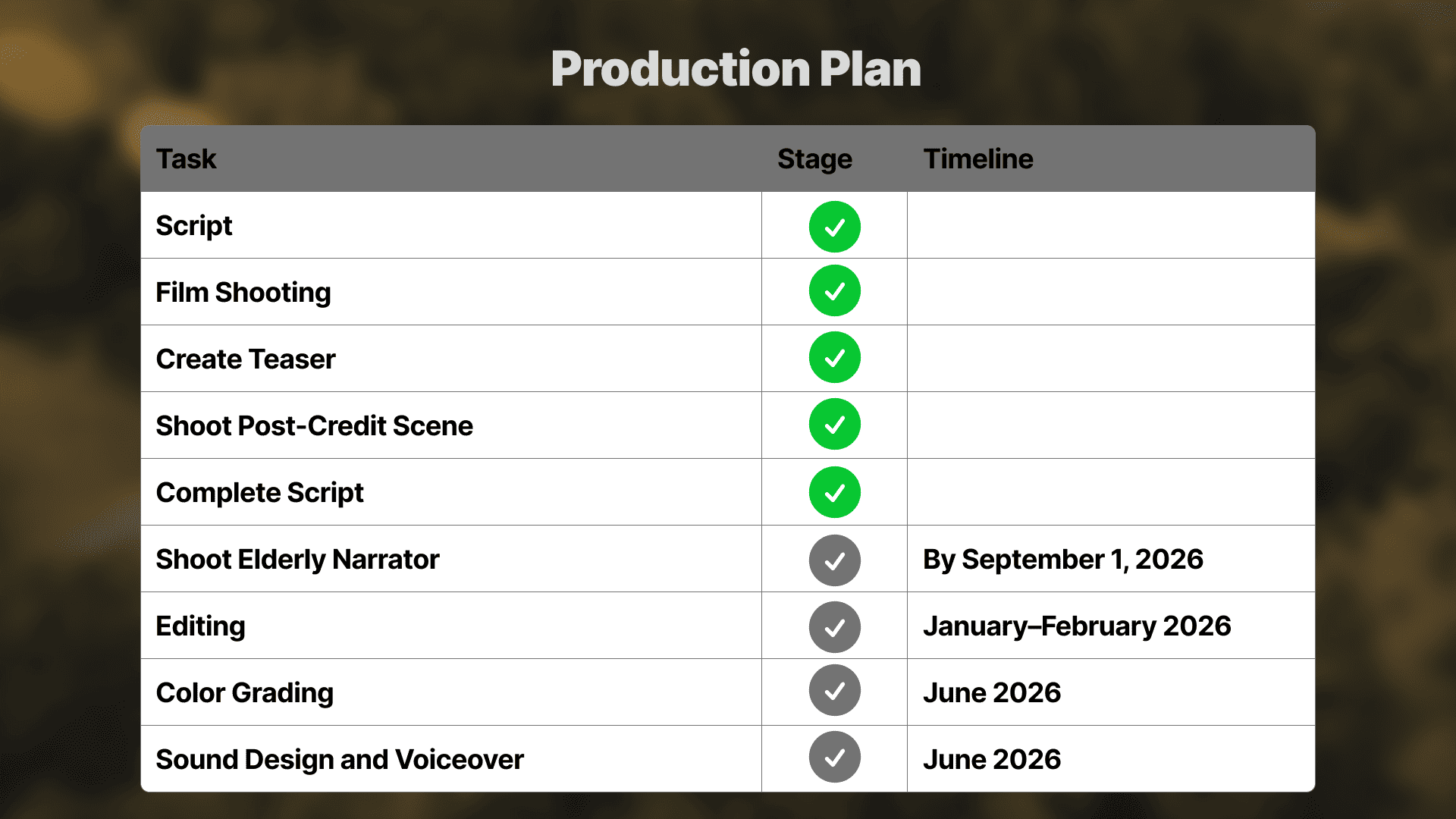Click the Stage column header
This screenshot has width=1456, height=819.
coord(814,159)
